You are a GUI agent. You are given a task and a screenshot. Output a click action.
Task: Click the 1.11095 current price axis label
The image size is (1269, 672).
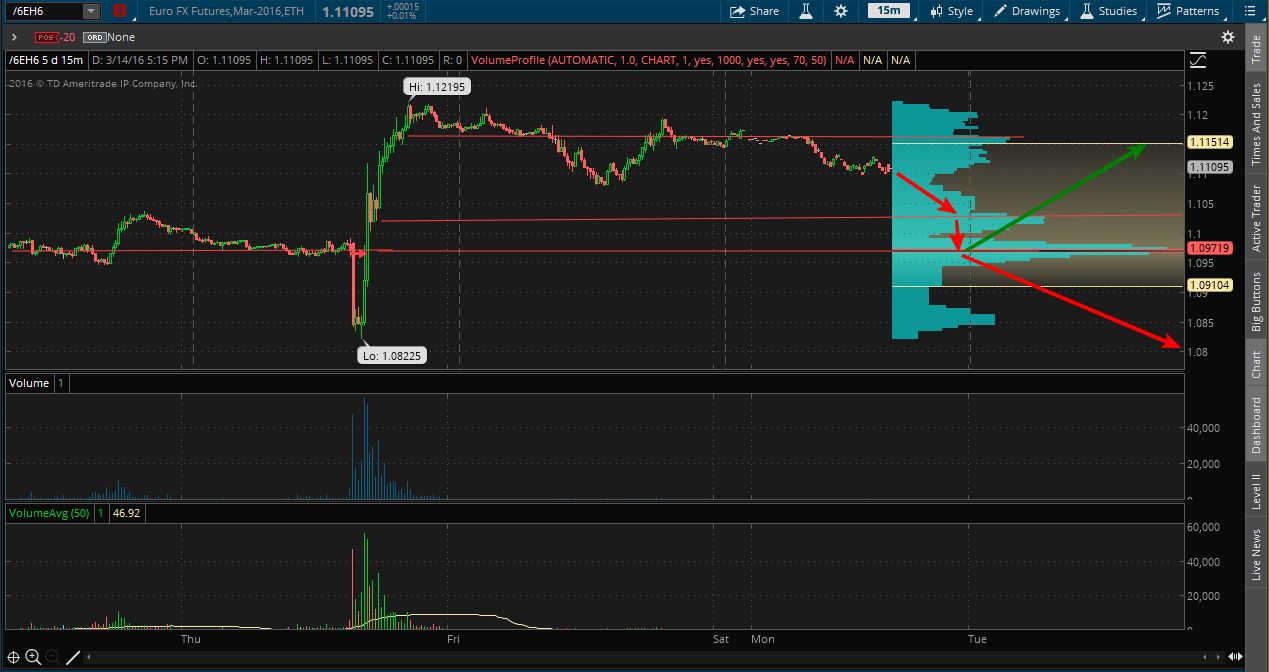point(1209,168)
